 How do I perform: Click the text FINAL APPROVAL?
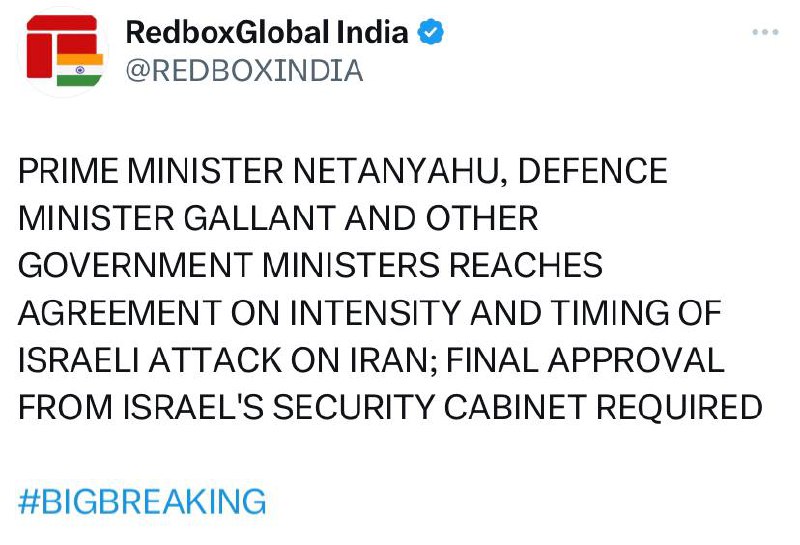coord(585,360)
